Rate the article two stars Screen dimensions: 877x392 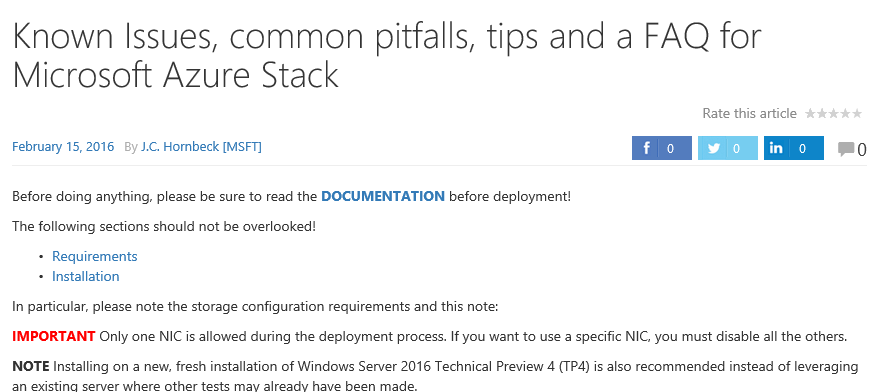[x=822, y=114]
